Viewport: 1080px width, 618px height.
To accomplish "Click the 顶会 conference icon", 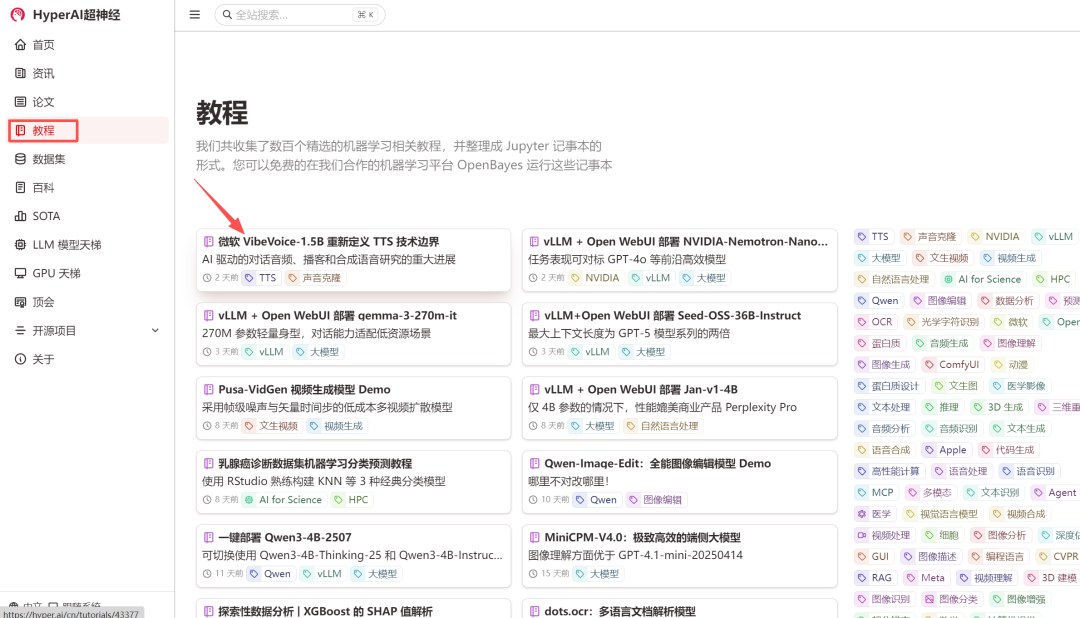I will click(x=21, y=302).
